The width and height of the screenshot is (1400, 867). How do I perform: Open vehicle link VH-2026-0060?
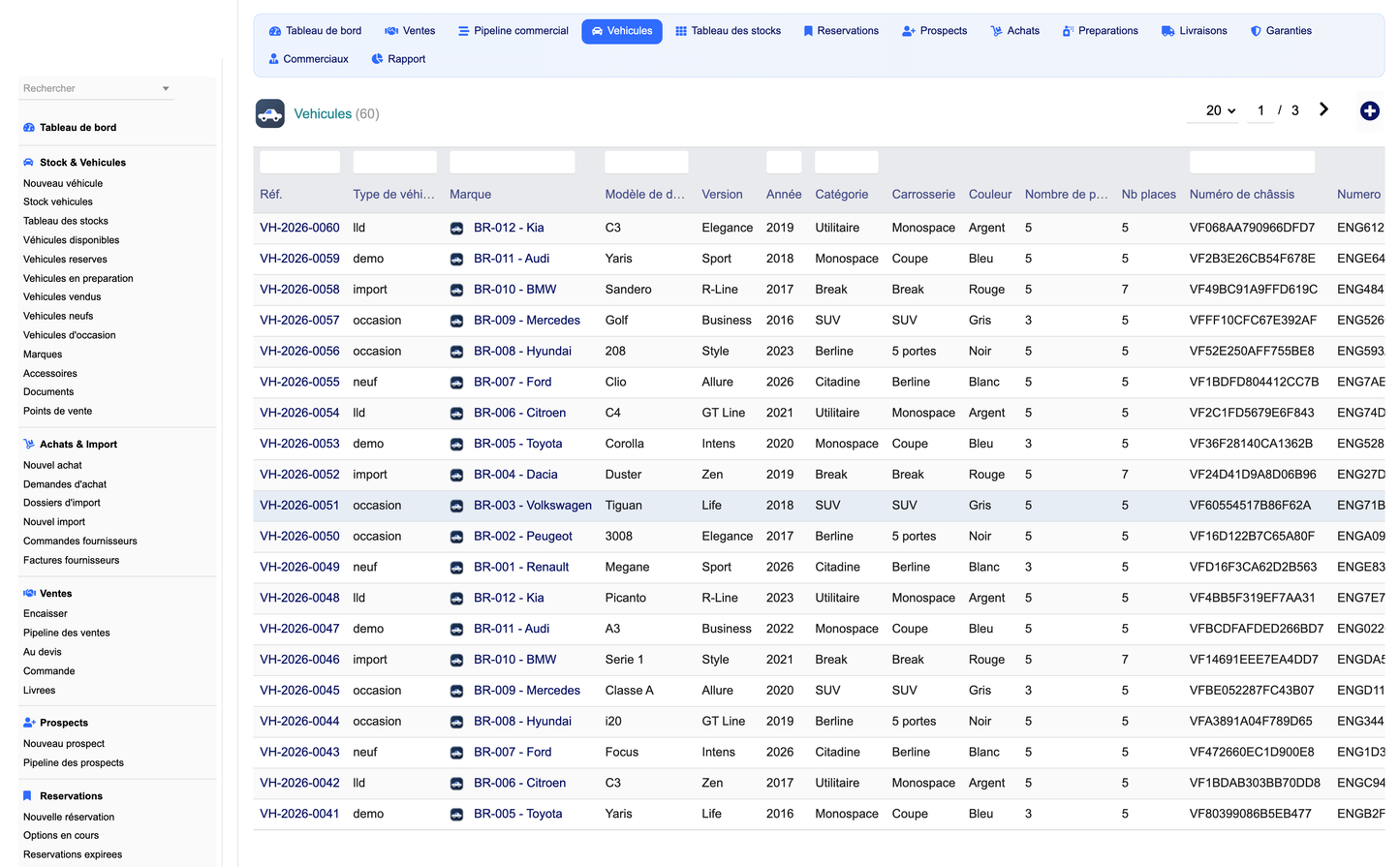(x=299, y=228)
